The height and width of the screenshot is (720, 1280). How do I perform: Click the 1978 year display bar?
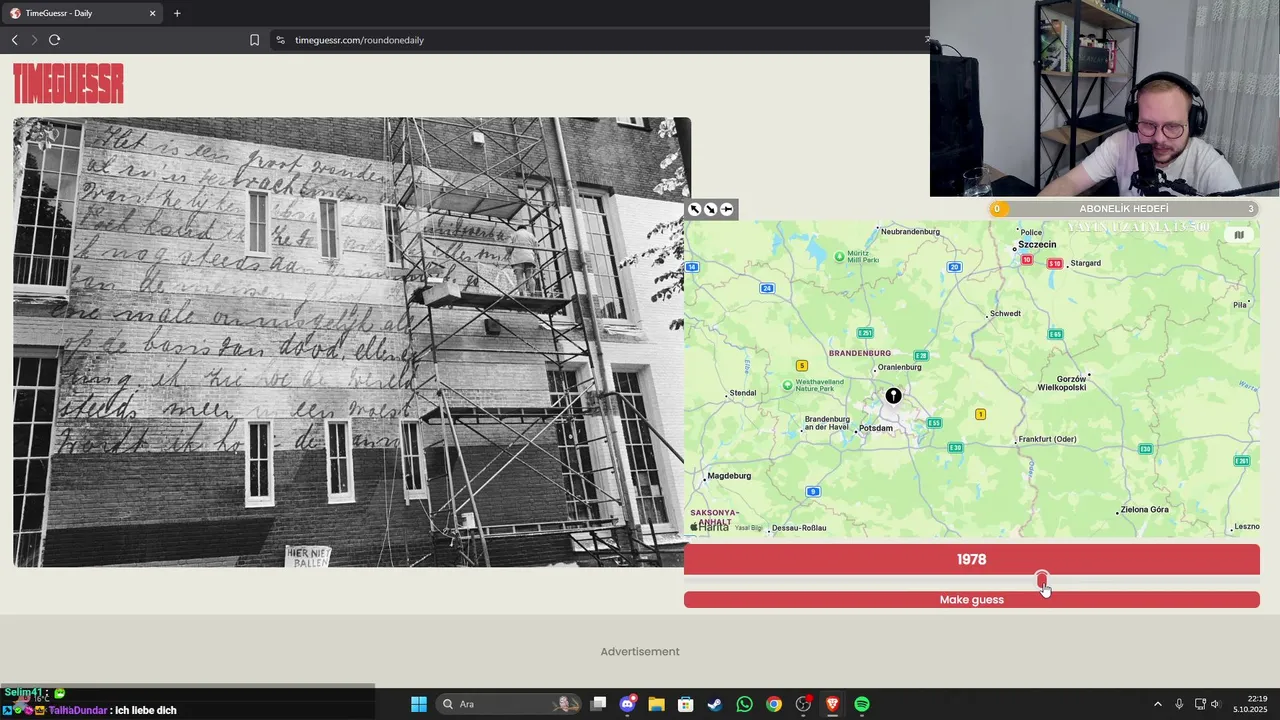click(972, 560)
